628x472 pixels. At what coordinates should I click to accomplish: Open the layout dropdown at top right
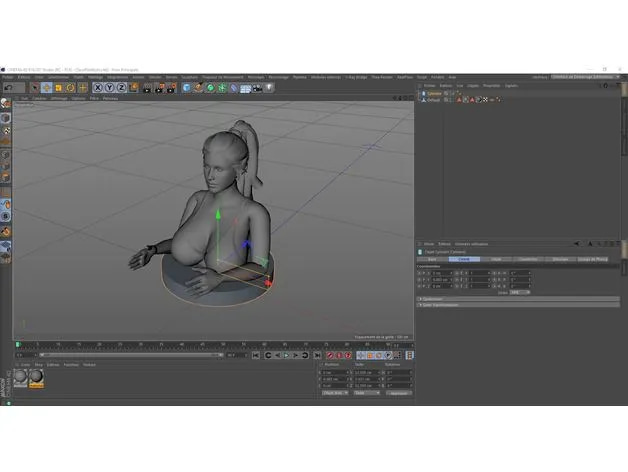[586, 77]
